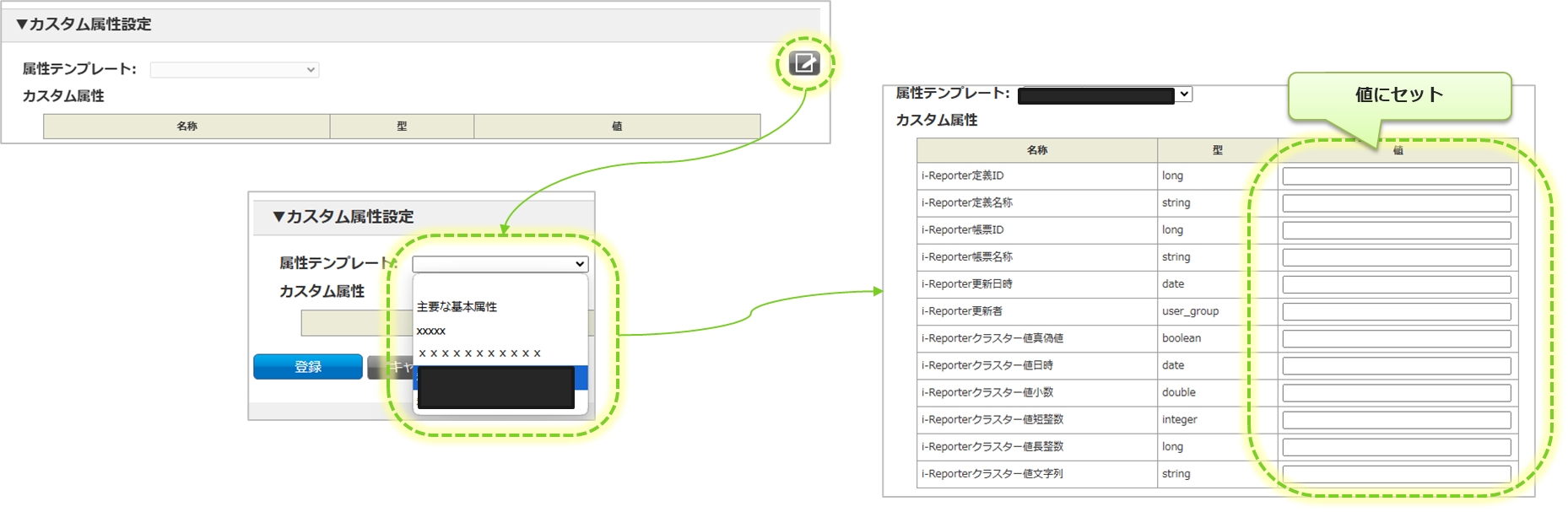Click the i-Reporterクラスター値小数 name cell
The width and height of the screenshot is (1568, 512).
[x=1037, y=392]
